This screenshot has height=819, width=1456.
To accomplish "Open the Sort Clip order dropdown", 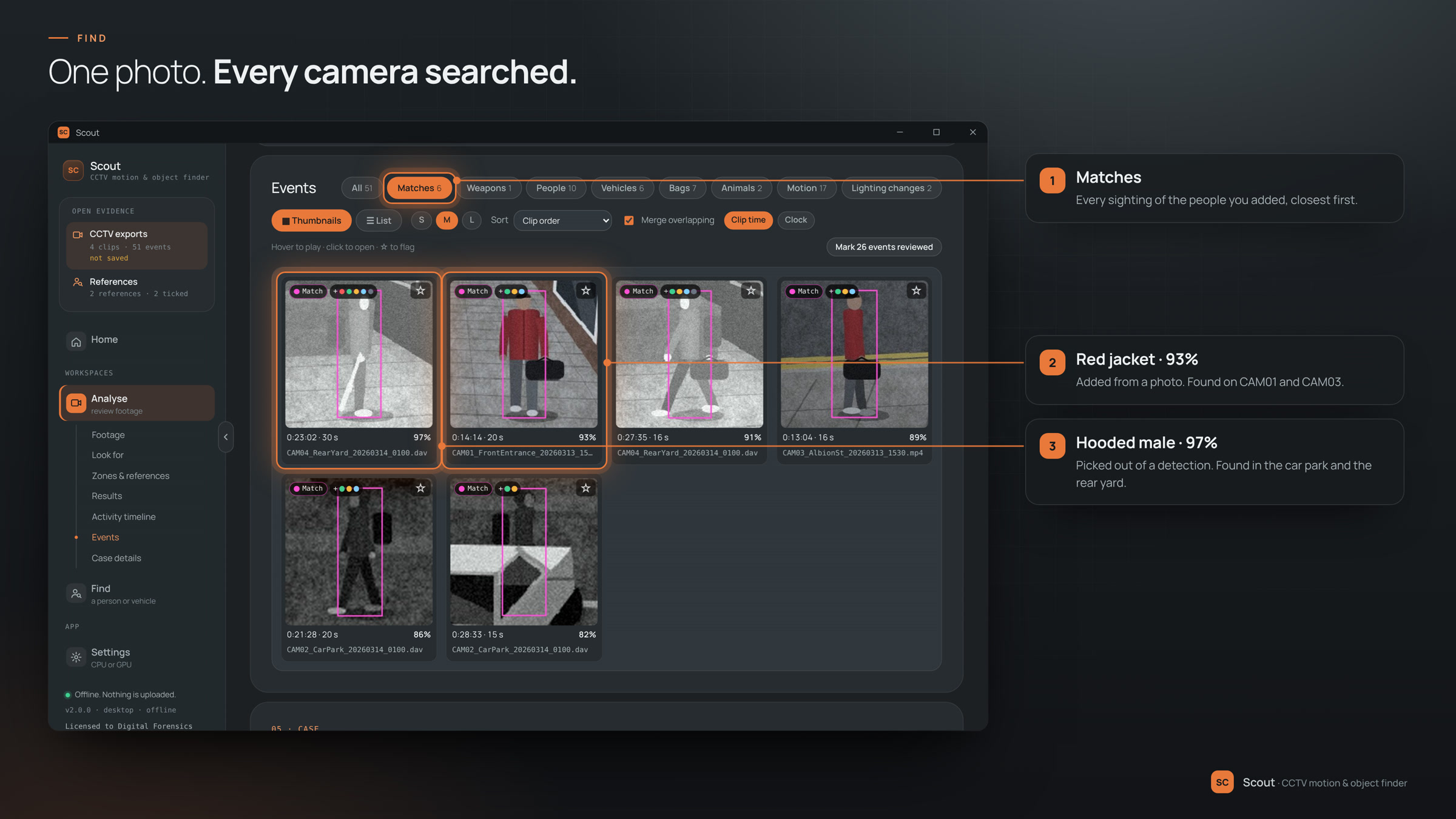I will click(562, 220).
